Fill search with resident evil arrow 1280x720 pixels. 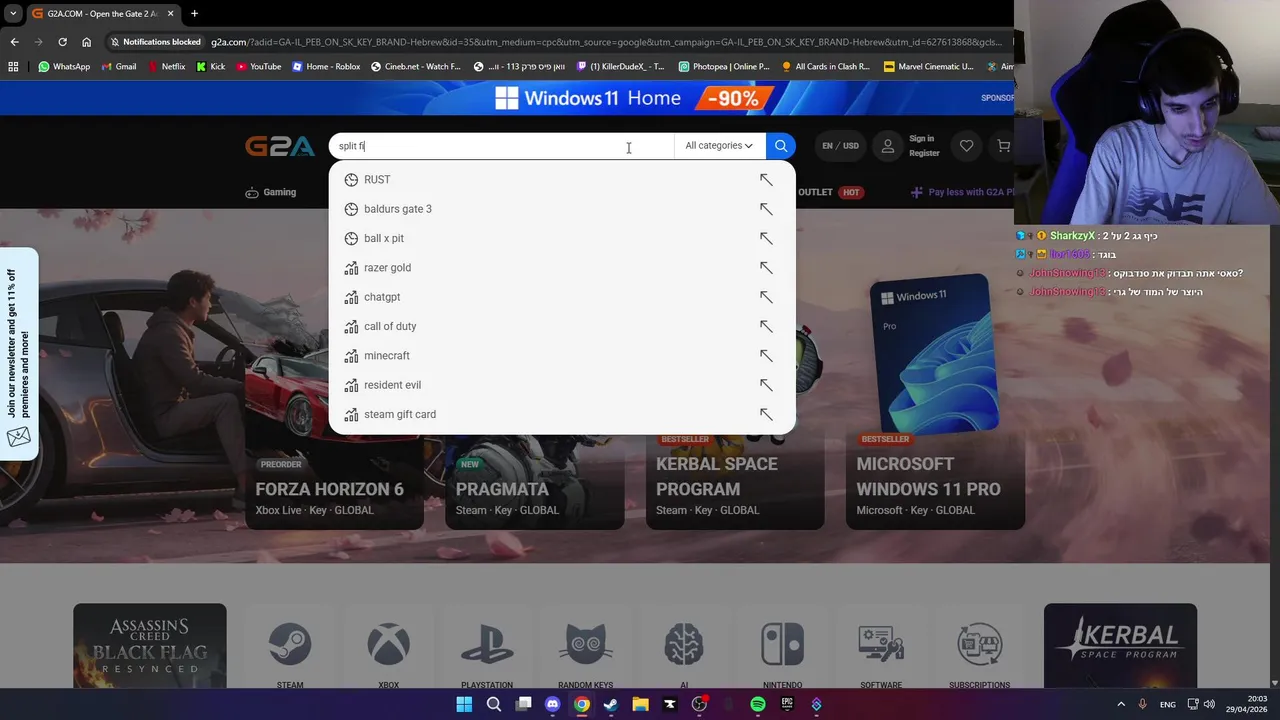pos(766,385)
